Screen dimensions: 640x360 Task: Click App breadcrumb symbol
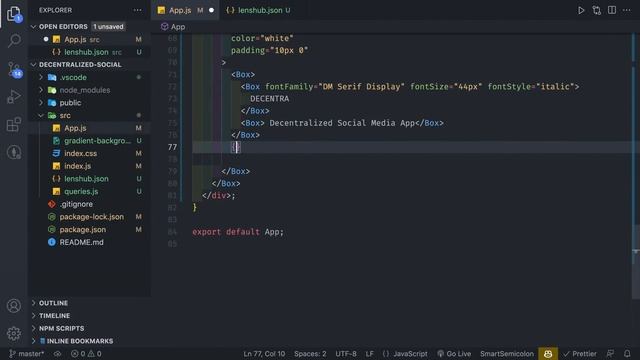173,27
